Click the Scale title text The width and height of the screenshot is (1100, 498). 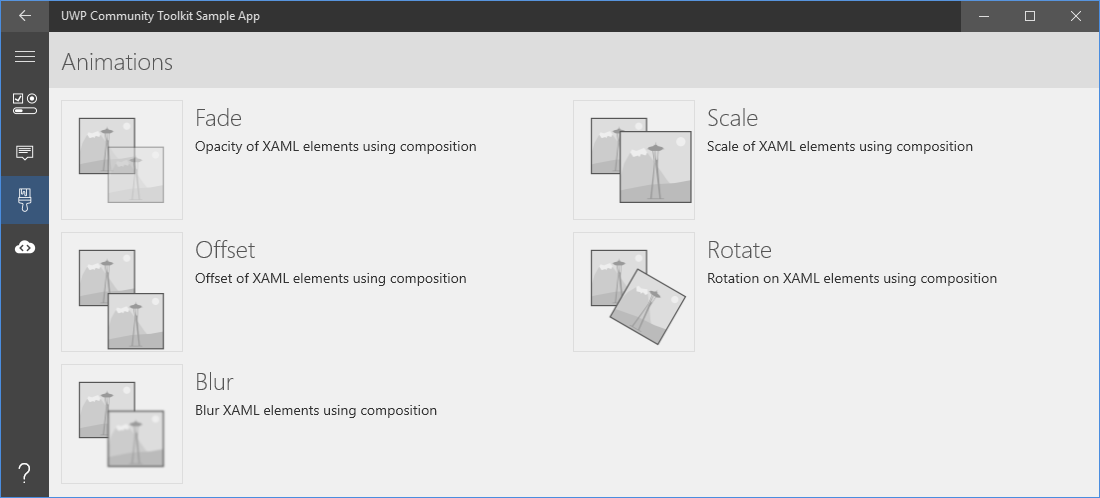(x=732, y=118)
